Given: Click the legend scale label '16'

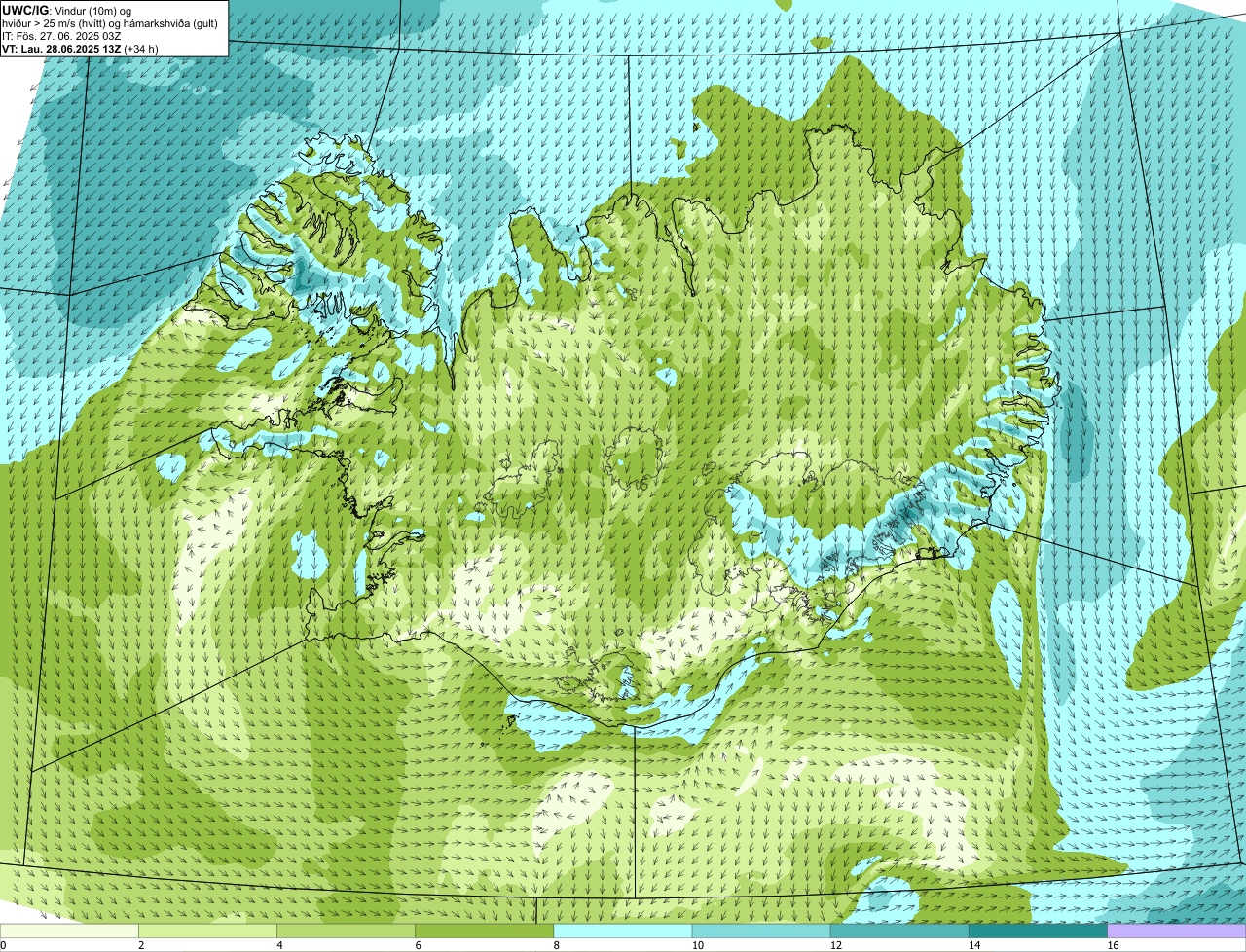Looking at the screenshot, I should point(1112,945).
